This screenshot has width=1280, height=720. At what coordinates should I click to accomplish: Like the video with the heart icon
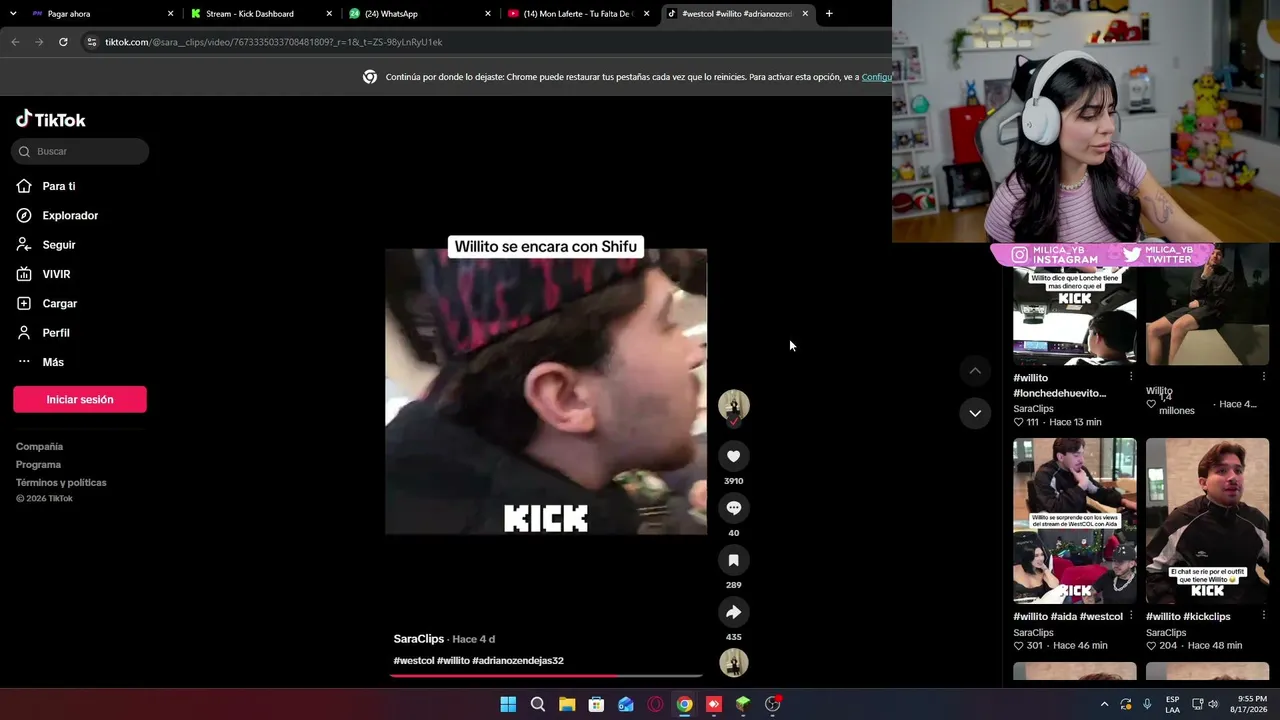733,456
